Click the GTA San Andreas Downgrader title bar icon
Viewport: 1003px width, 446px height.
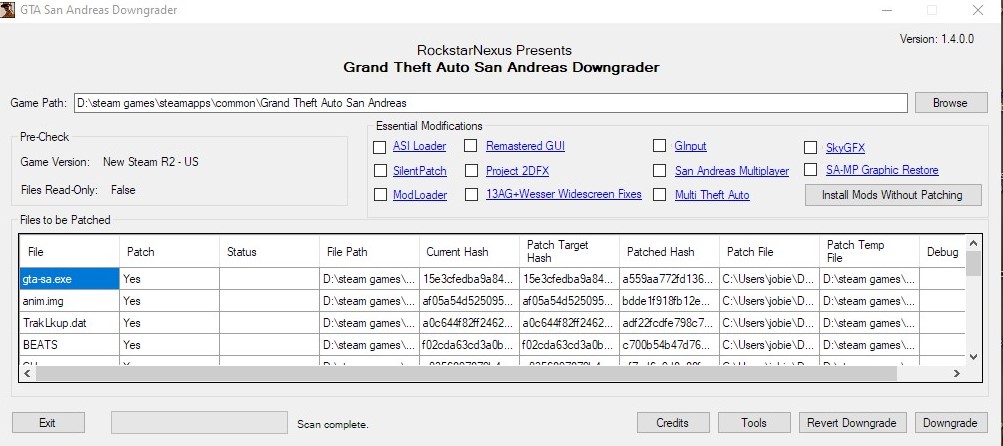(10, 9)
